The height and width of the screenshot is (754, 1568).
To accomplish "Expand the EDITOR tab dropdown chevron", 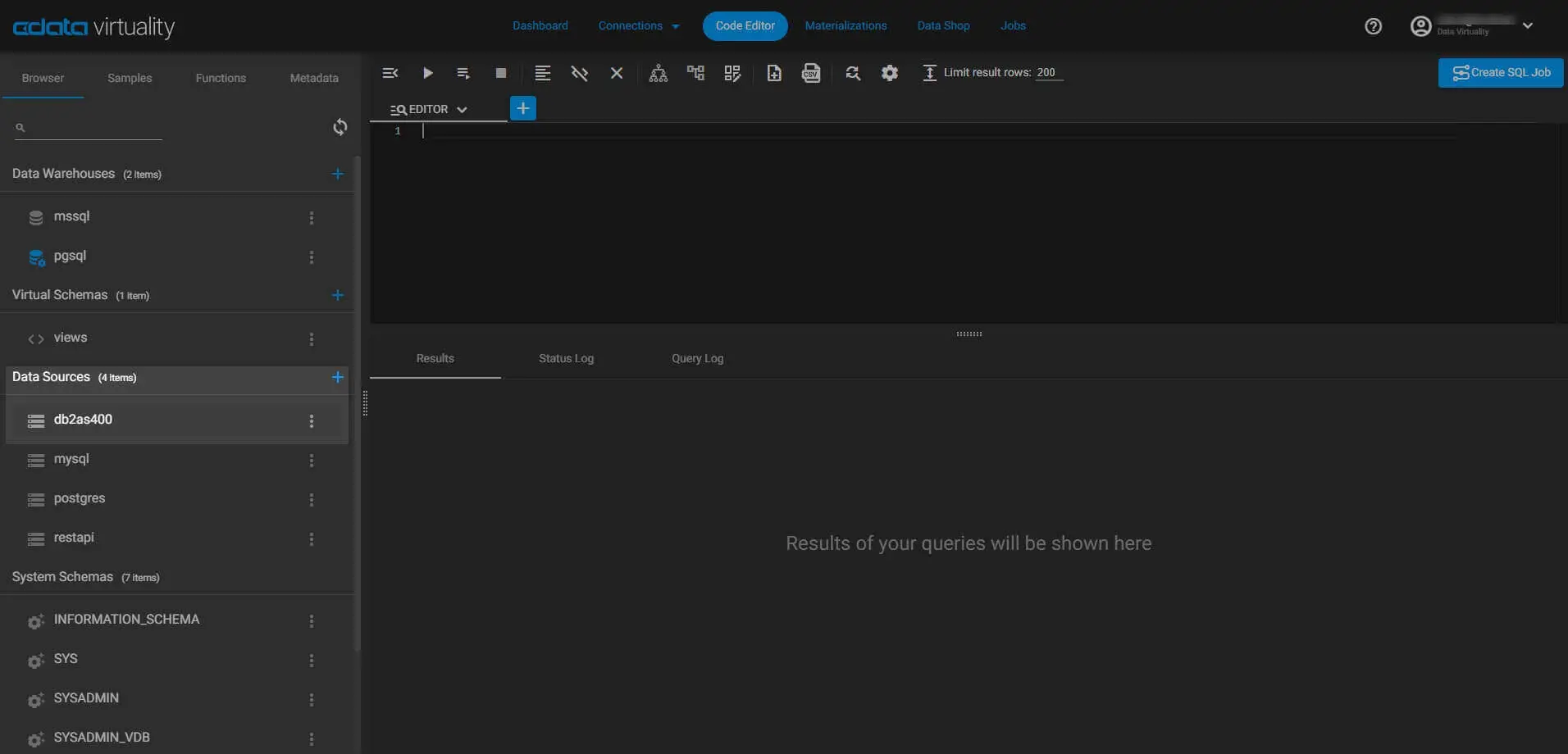I will point(462,110).
